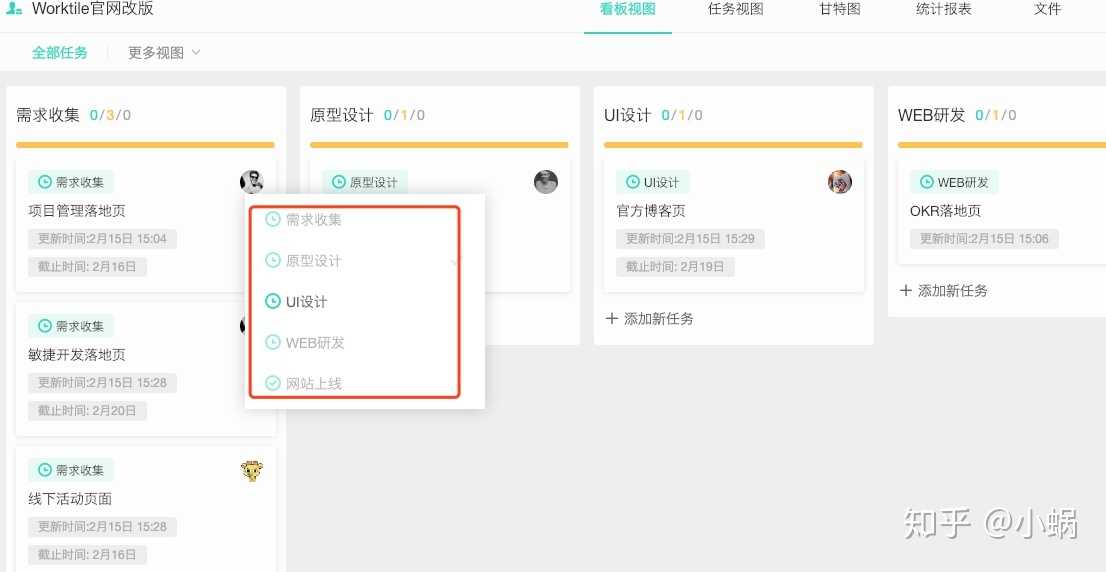Click 截止时间: 2月20日 on 敏捷开发落地页 card
Viewport: 1106px width, 572px height.
pos(87,410)
